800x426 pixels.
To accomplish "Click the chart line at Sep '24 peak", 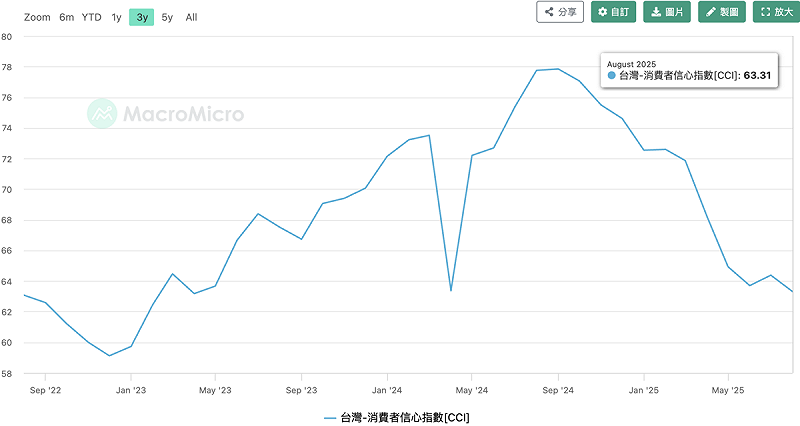I will (x=558, y=69).
